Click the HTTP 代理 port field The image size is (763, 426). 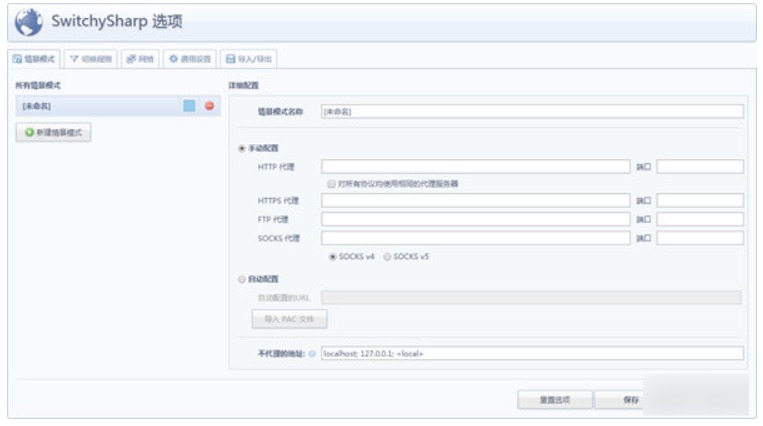pyautogui.click(x=700, y=167)
